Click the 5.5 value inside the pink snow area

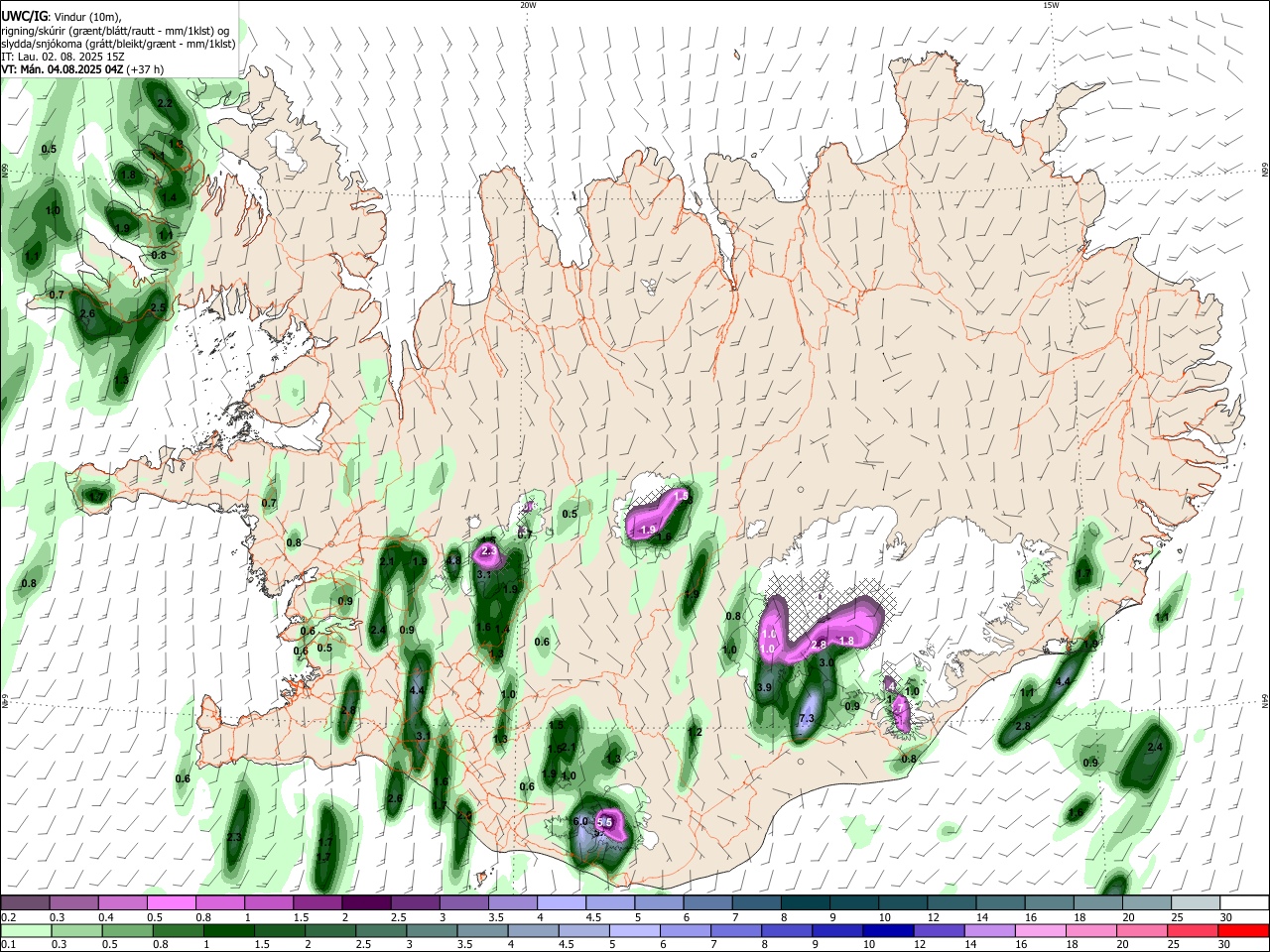coord(604,822)
